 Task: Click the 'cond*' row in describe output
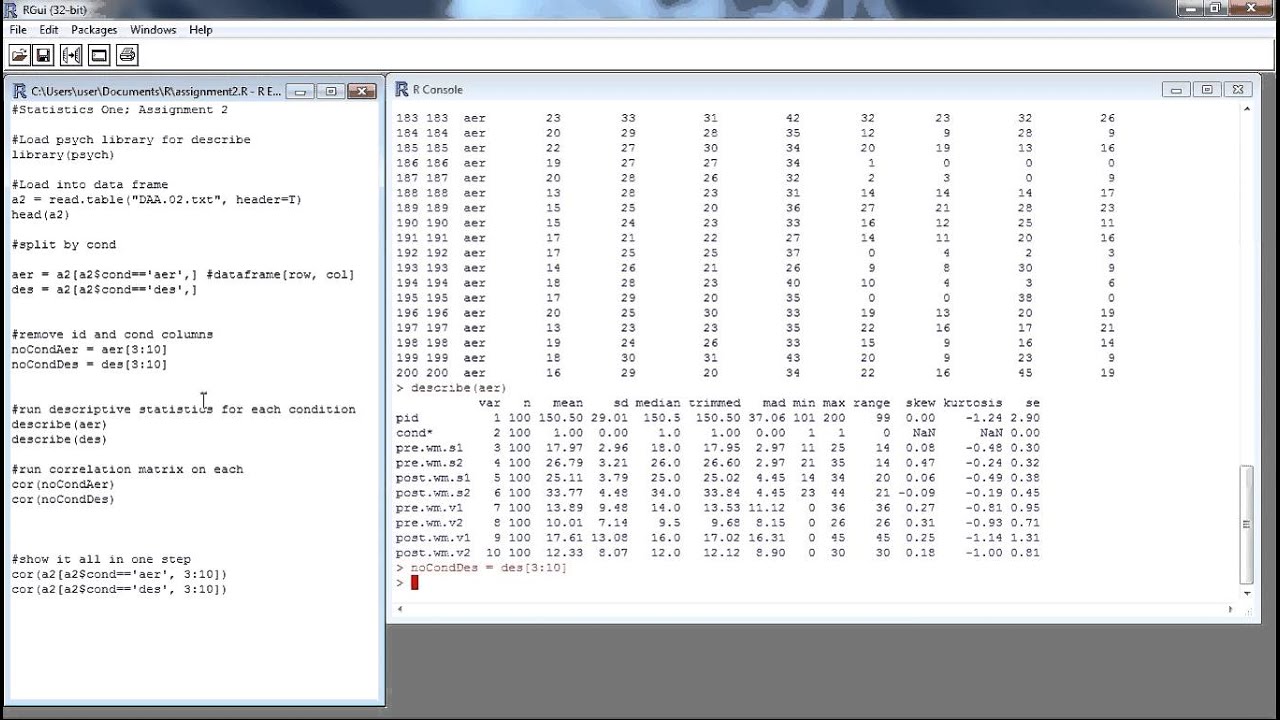point(718,433)
